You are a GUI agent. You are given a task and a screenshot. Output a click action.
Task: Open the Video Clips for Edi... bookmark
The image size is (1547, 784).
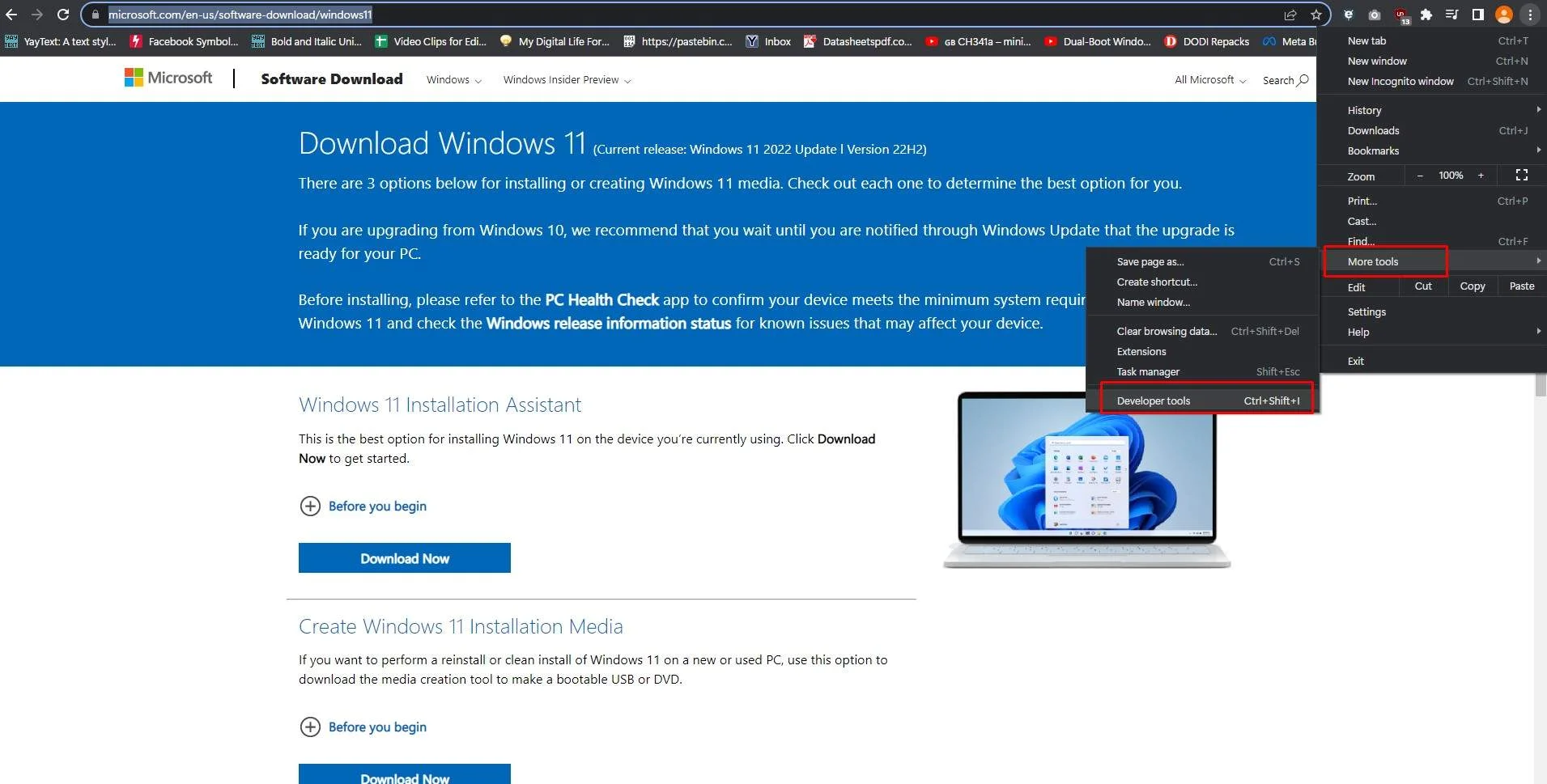(x=431, y=41)
